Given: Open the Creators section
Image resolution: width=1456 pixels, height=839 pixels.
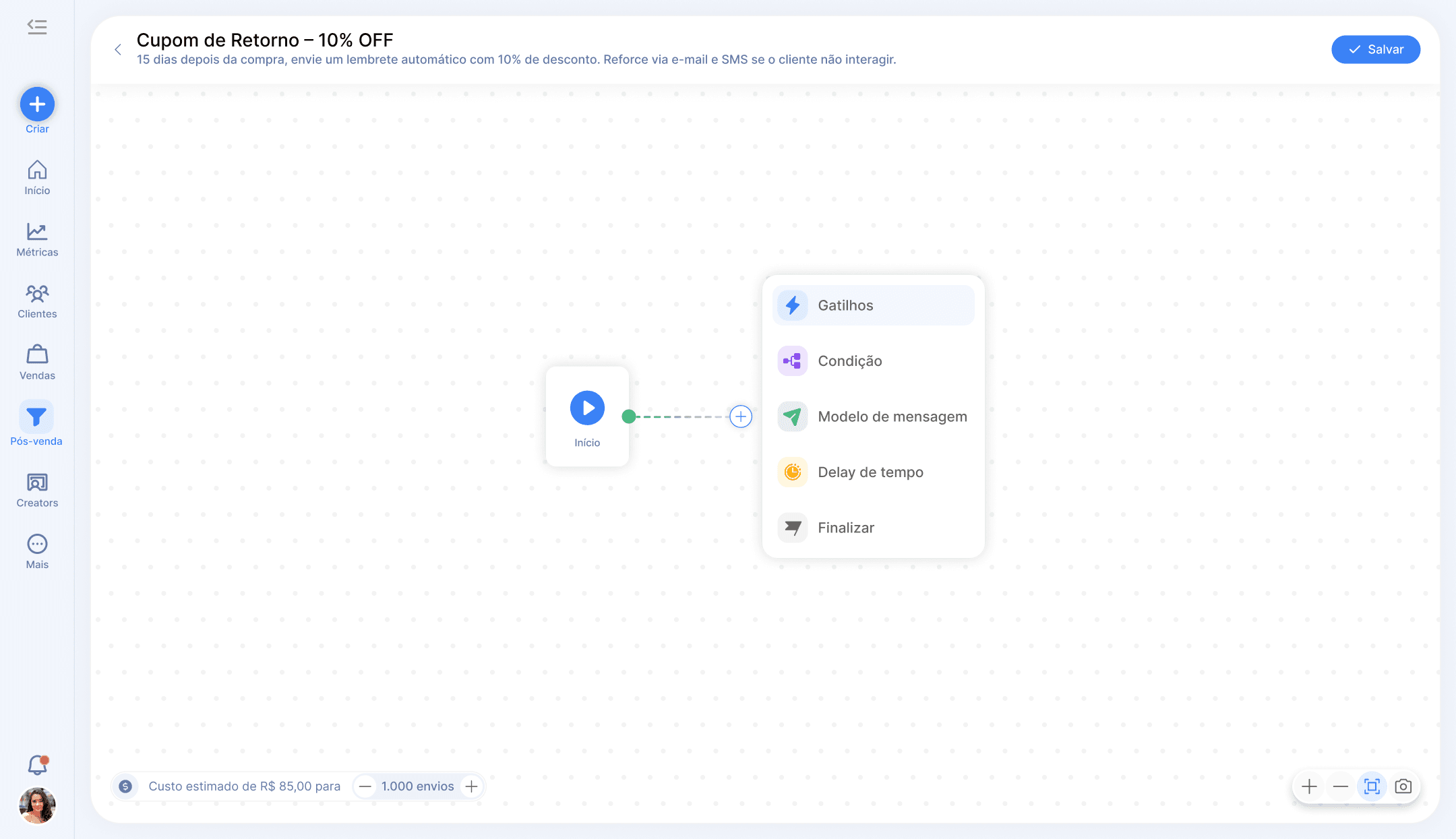Looking at the screenshot, I should [x=37, y=490].
